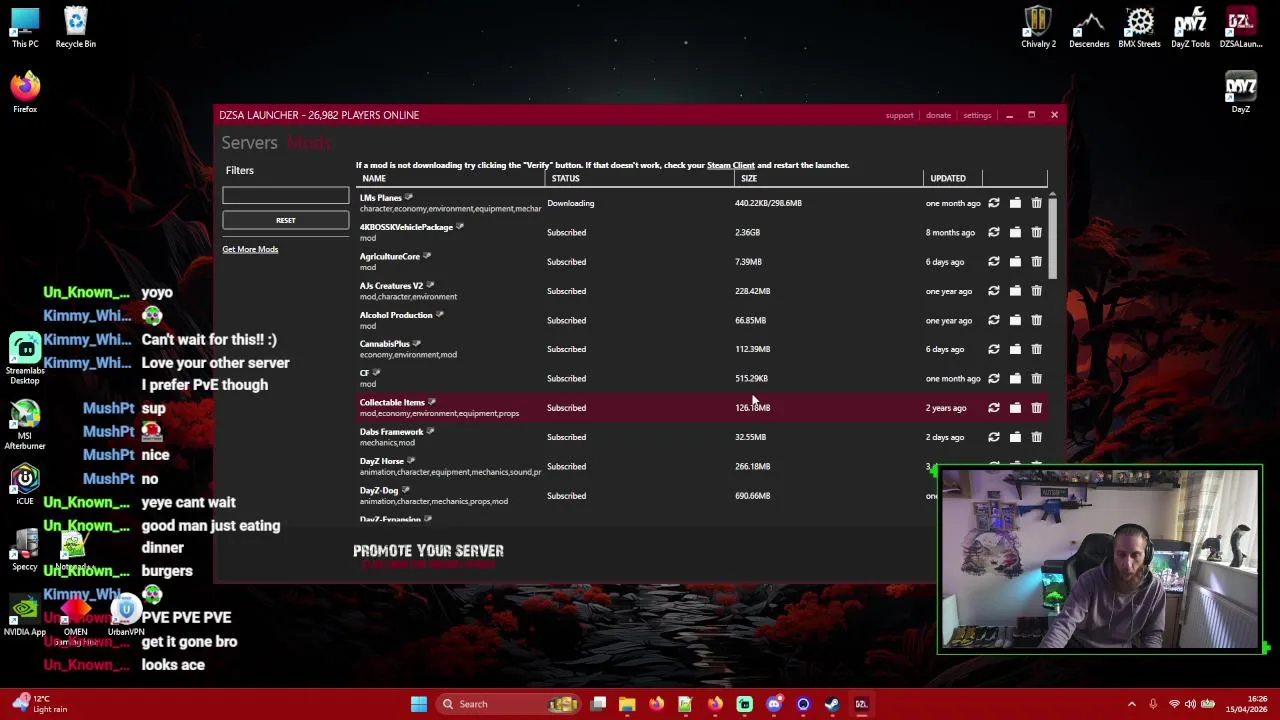Delete AJs Creatures V2 mod

[x=1036, y=291]
